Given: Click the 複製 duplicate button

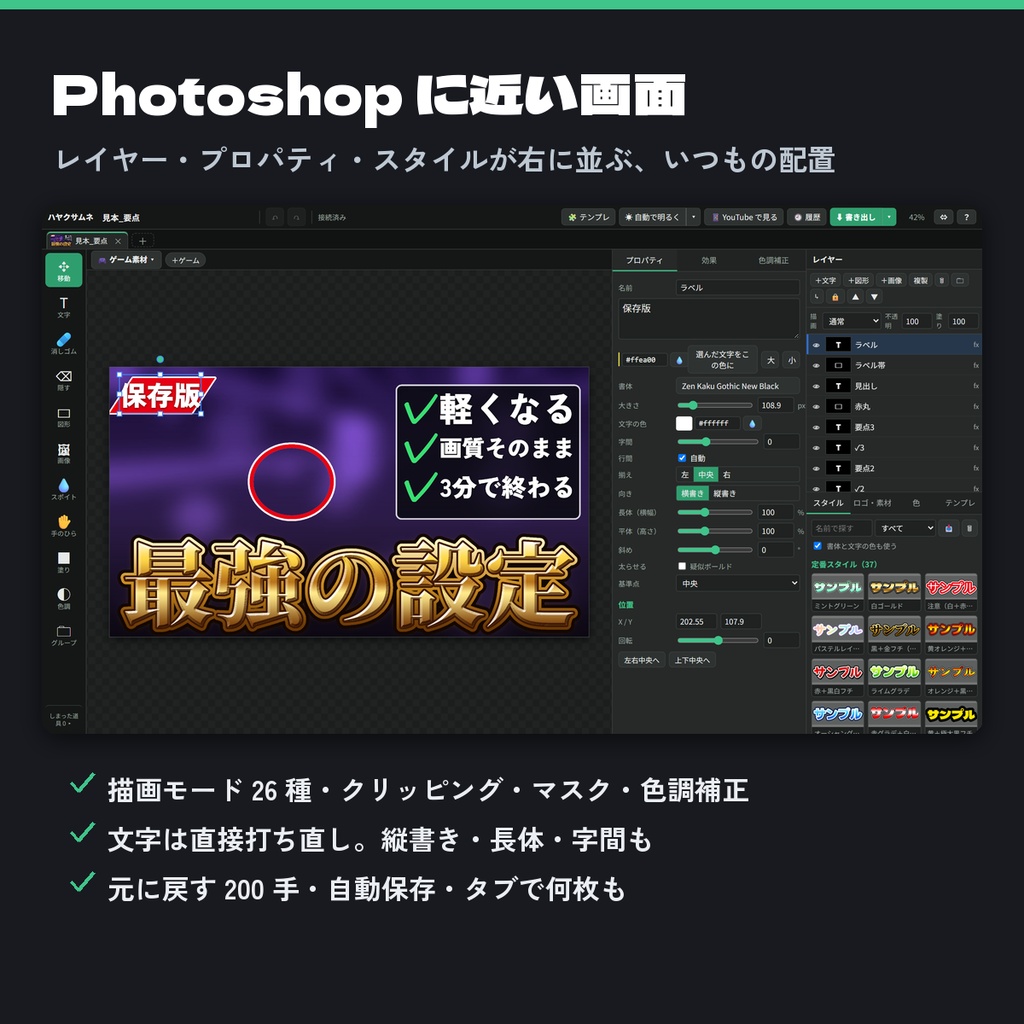Looking at the screenshot, I should (920, 280).
